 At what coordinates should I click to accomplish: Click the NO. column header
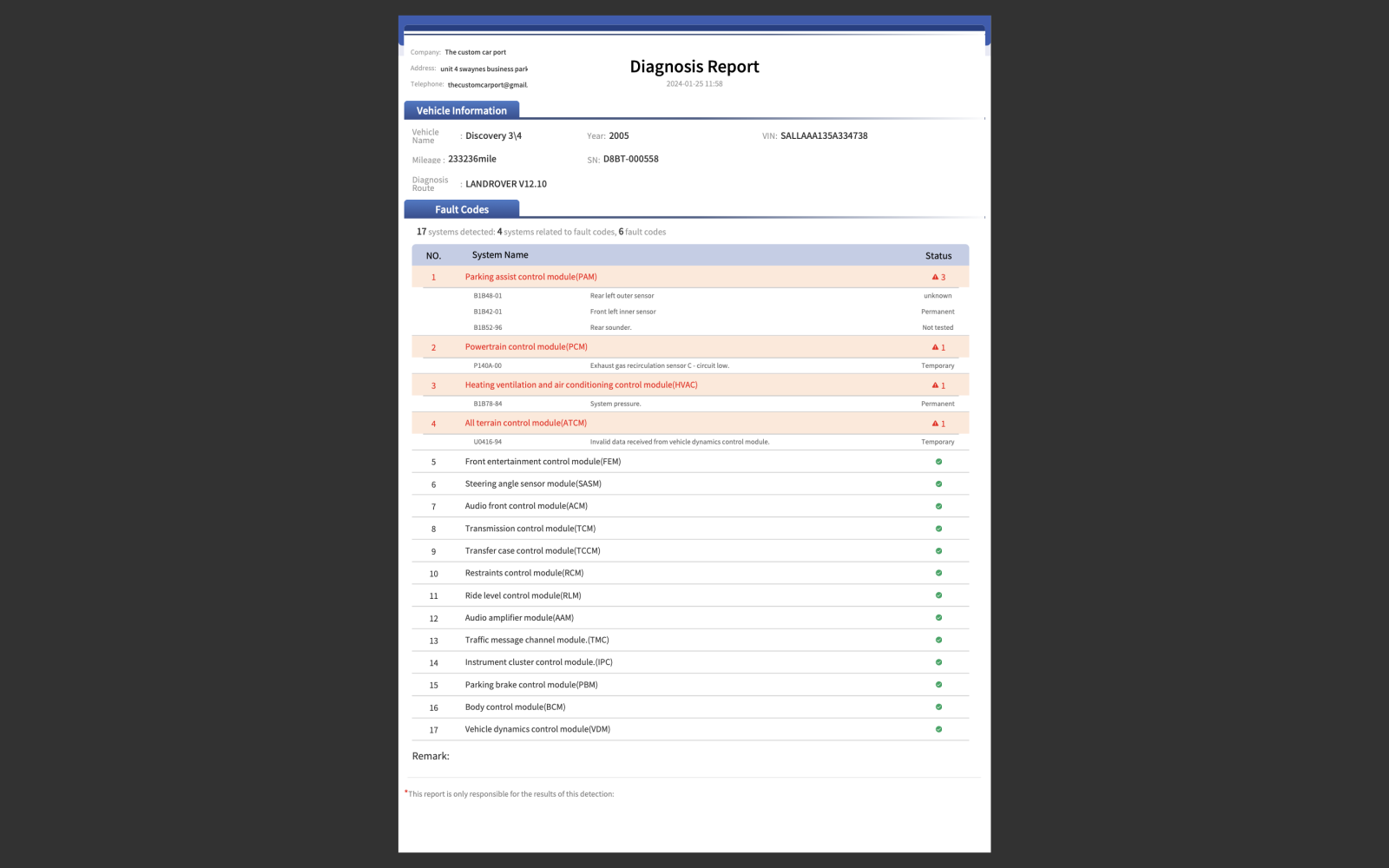(433, 256)
